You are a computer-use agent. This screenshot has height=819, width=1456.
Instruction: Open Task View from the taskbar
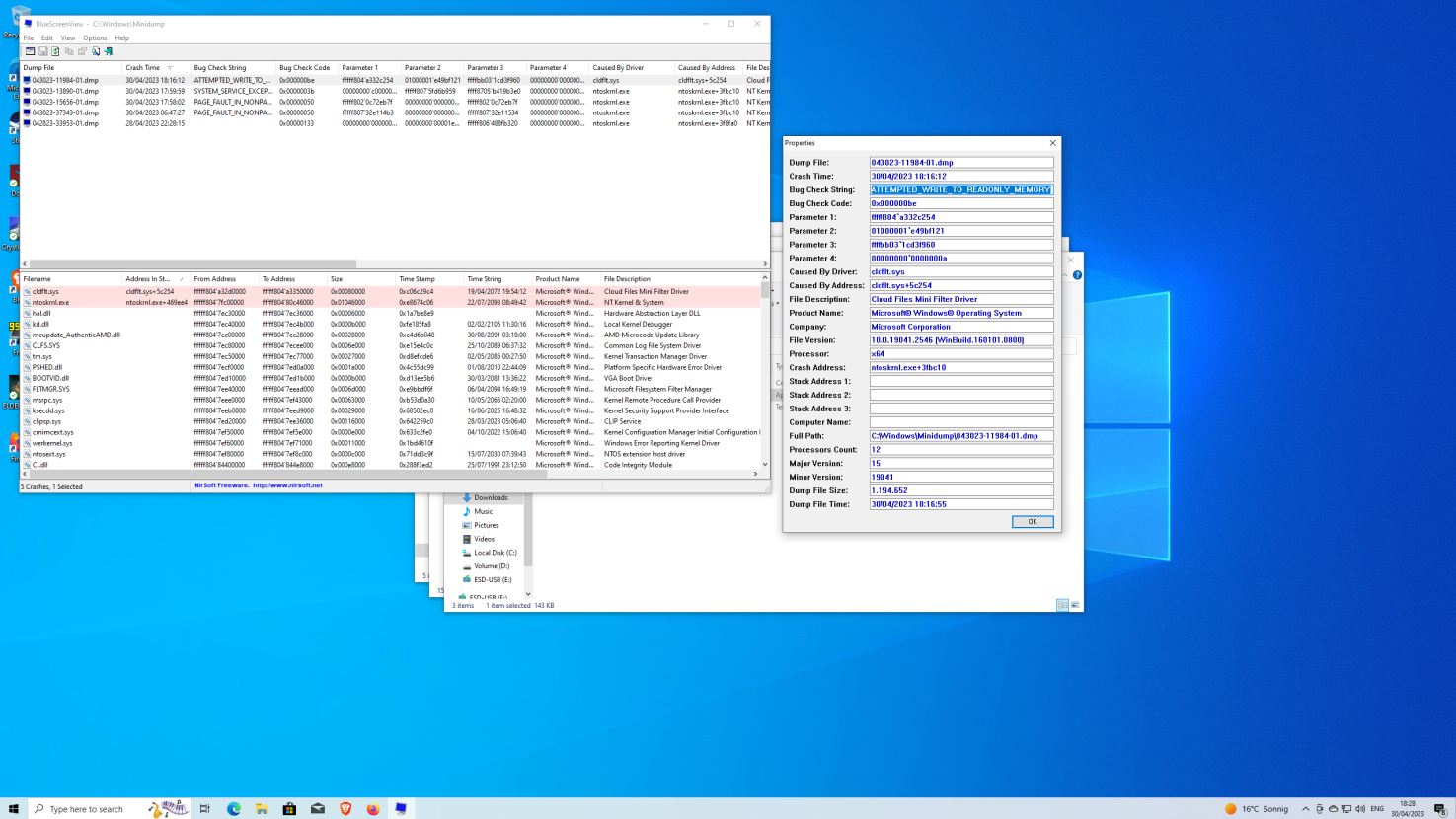coord(205,809)
